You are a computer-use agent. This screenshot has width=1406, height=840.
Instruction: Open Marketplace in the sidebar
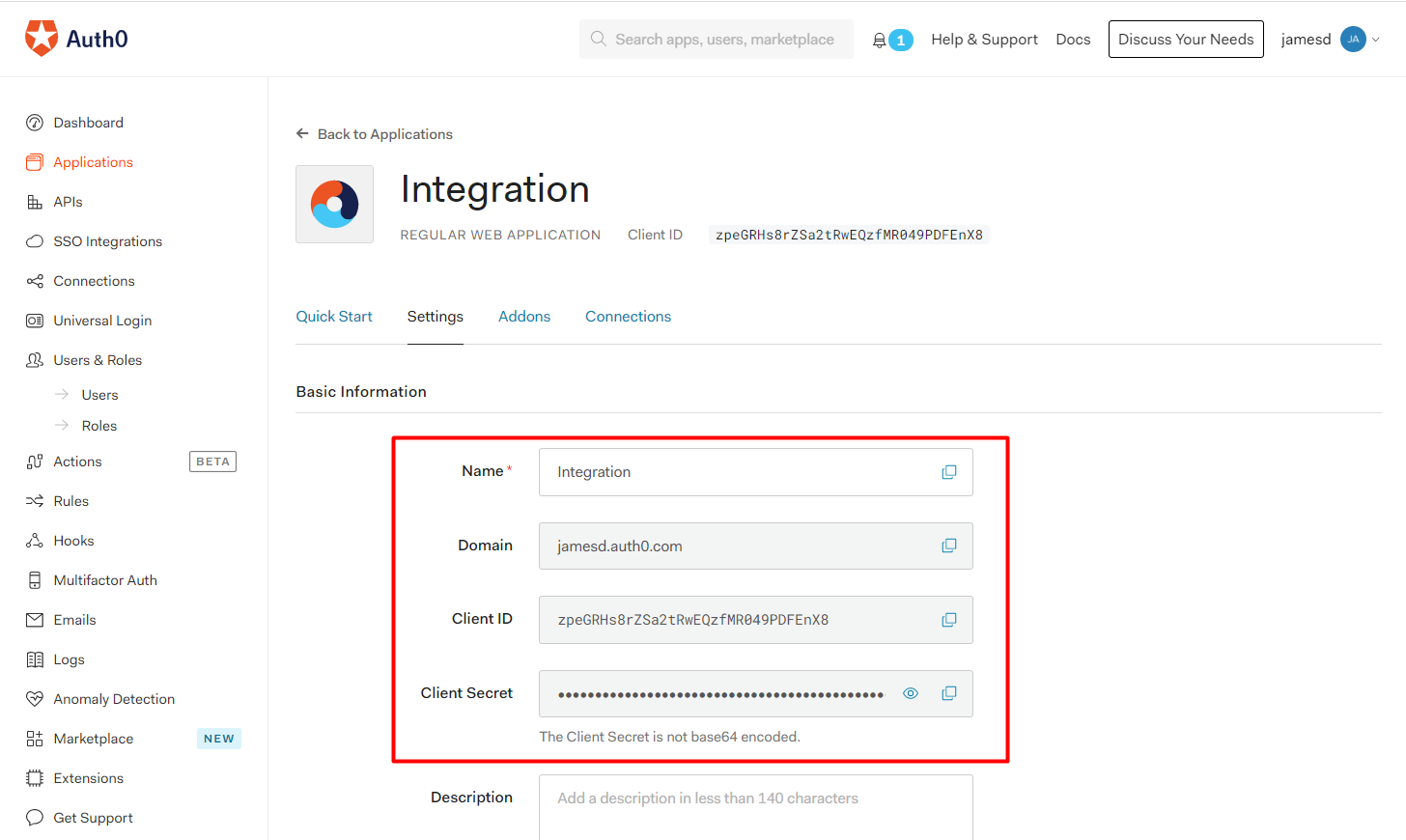point(94,739)
